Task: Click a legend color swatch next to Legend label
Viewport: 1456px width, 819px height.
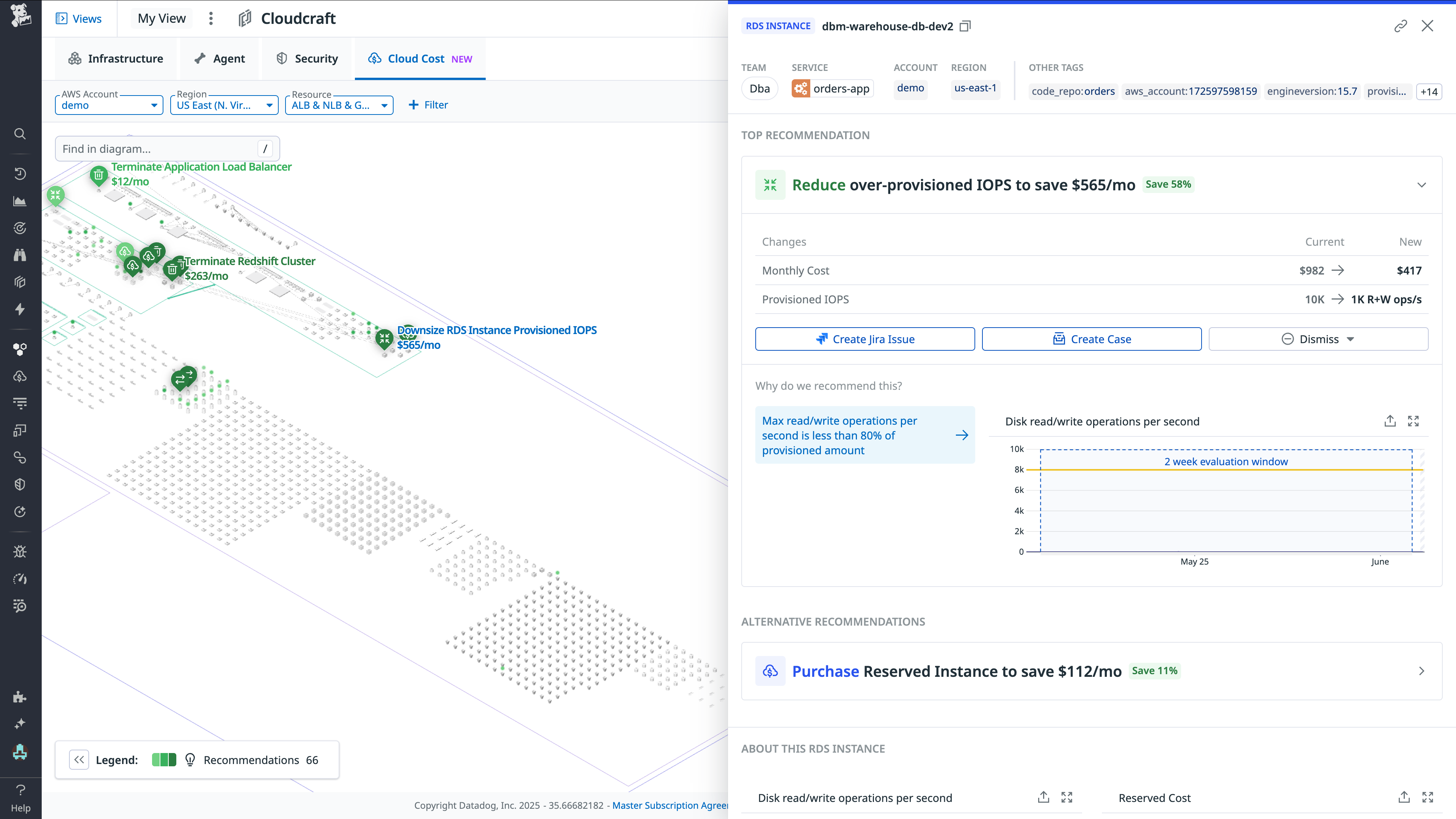Action: pyautogui.click(x=163, y=759)
